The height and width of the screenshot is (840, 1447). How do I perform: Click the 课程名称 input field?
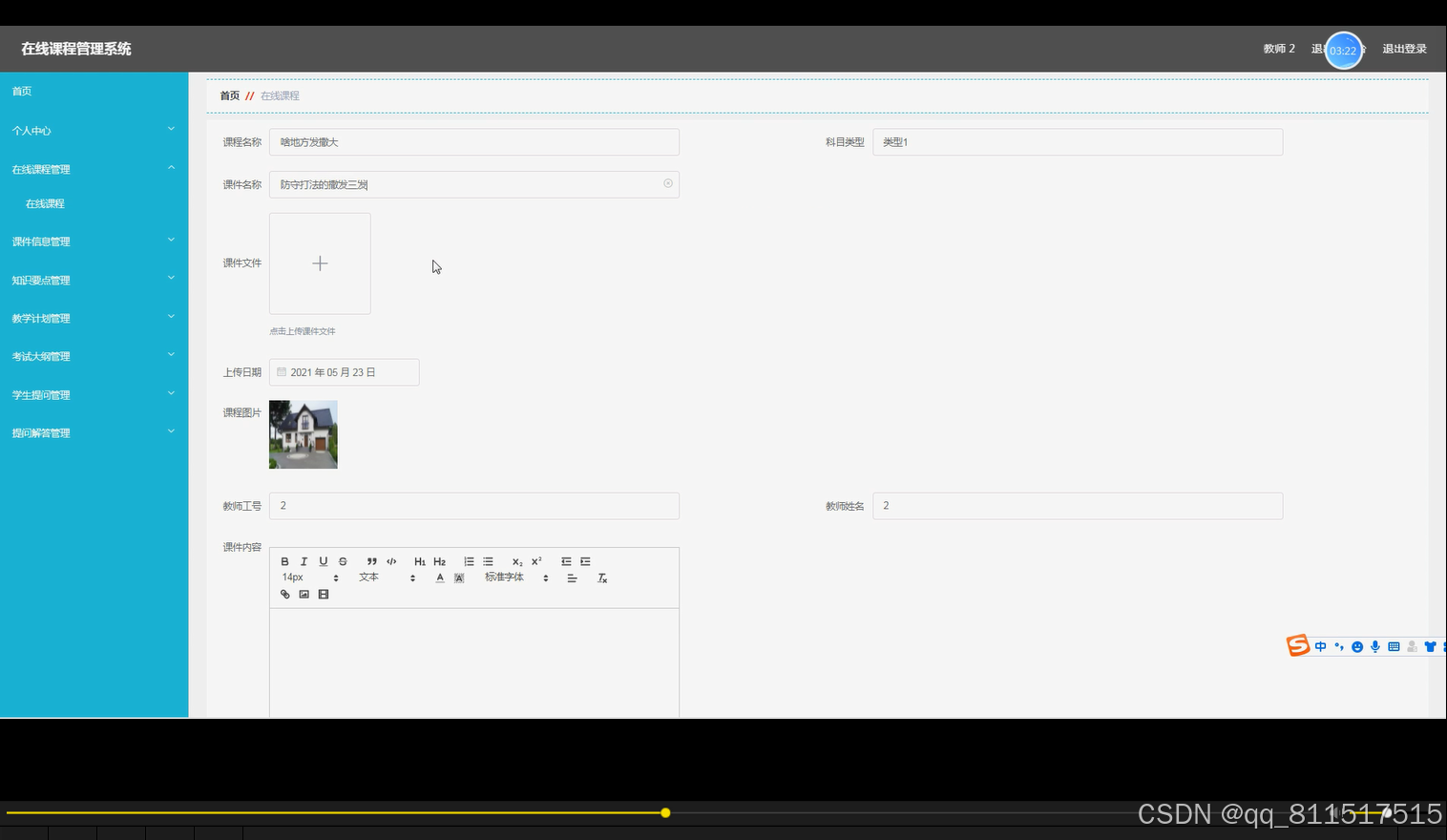tap(474, 142)
